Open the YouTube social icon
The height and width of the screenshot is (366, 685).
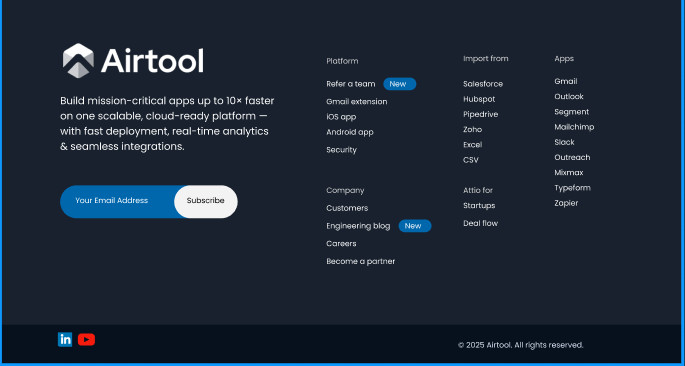tap(86, 339)
